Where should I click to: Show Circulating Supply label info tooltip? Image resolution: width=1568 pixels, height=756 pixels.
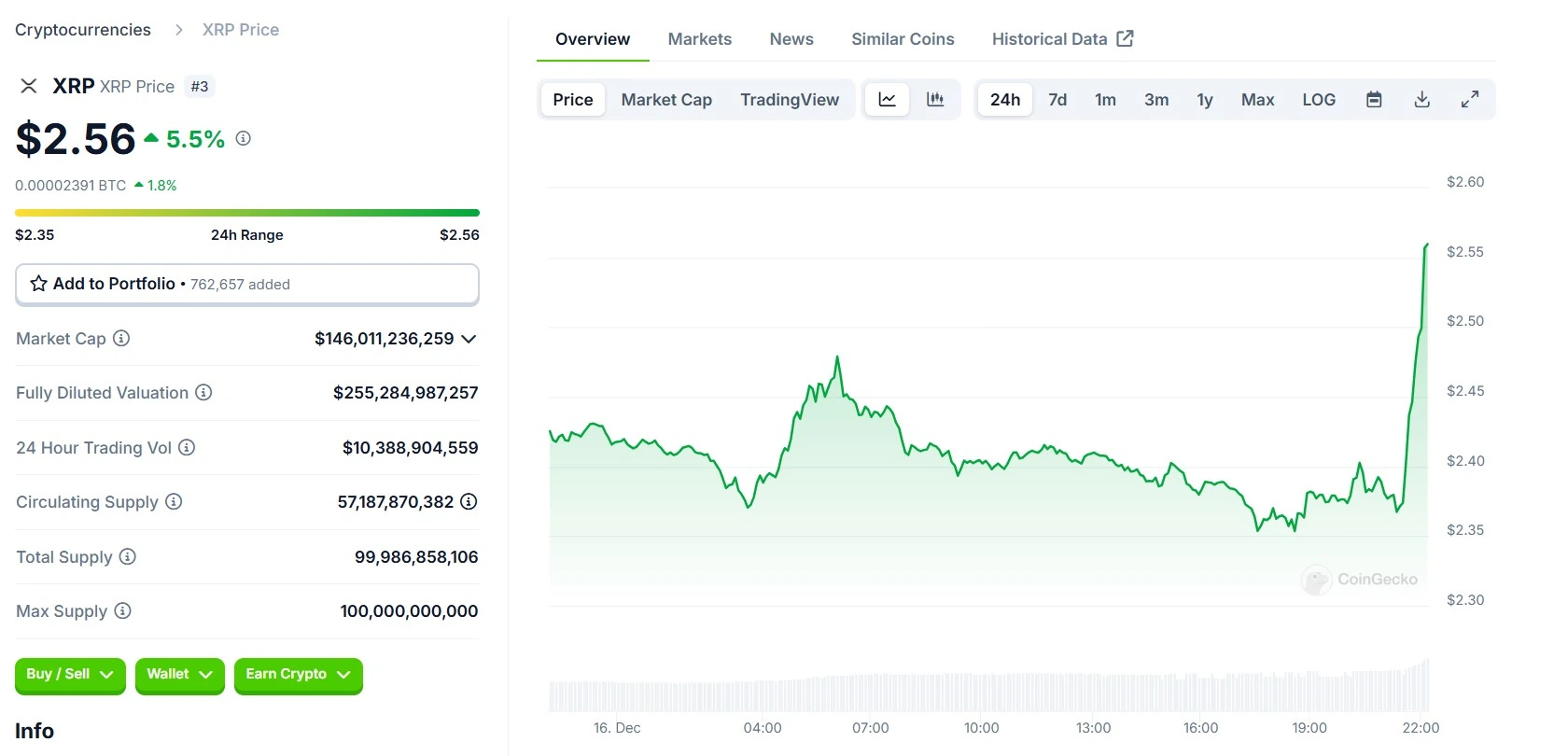[174, 501]
